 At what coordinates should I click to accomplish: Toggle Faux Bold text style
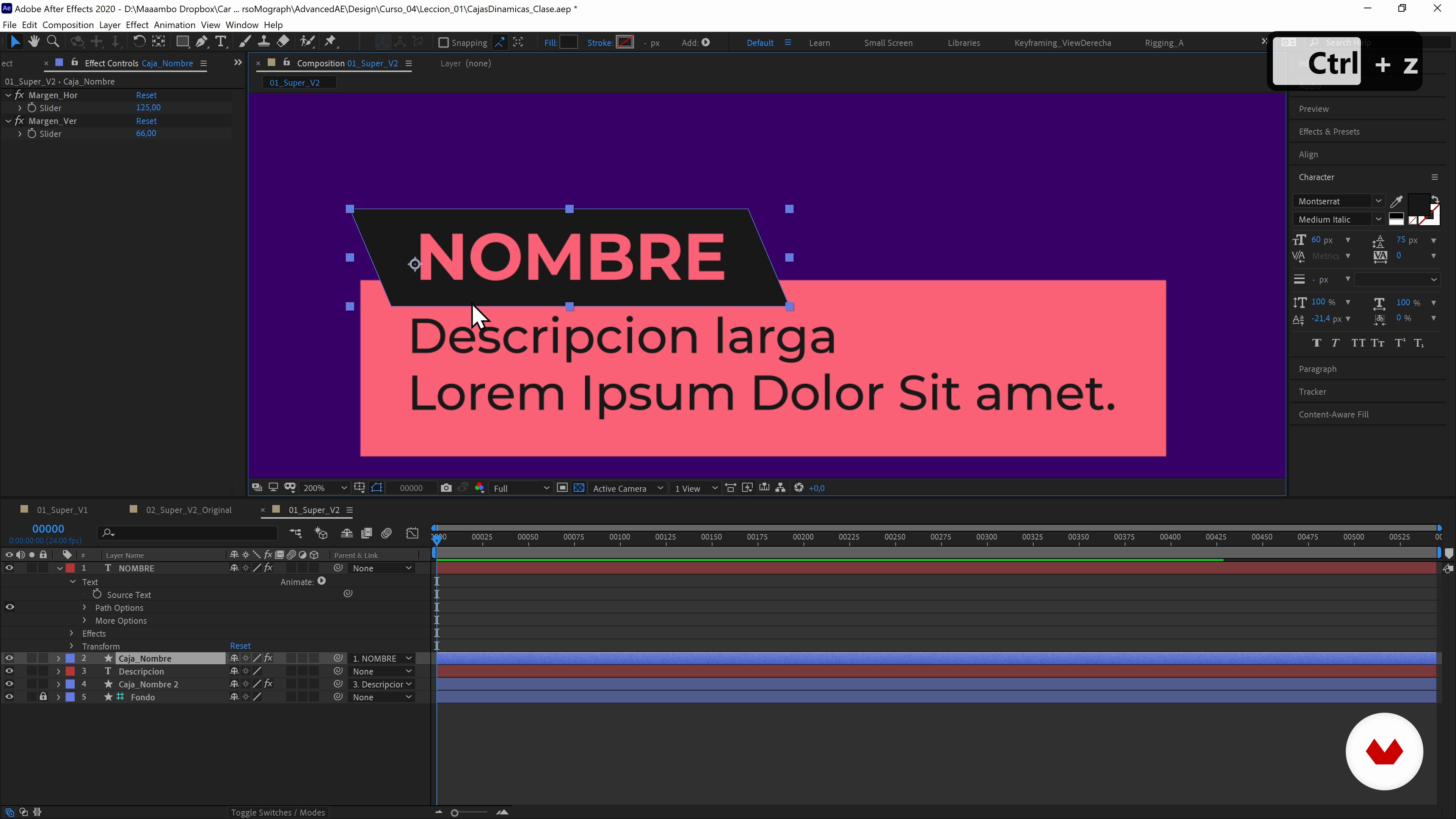click(x=1316, y=342)
